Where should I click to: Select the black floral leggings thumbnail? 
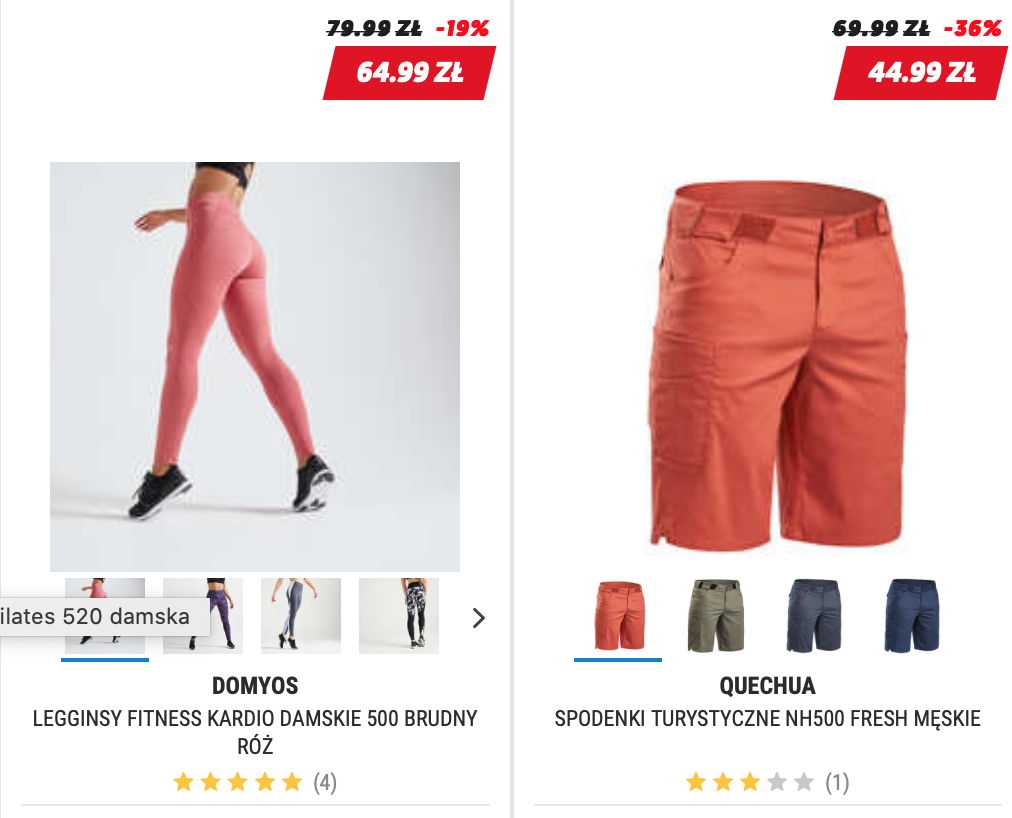click(399, 615)
